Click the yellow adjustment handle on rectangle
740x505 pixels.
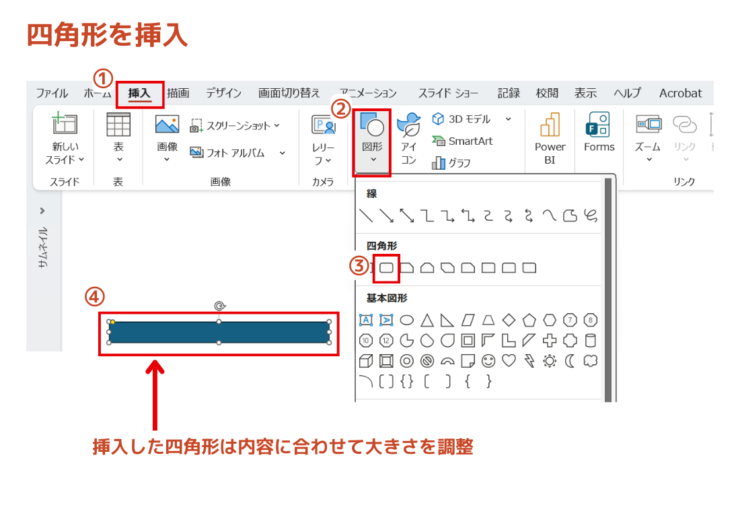click(x=113, y=322)
